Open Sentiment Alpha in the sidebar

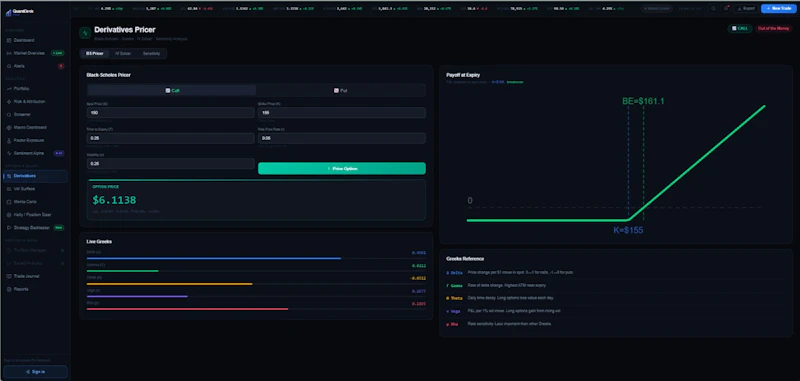point(35,153)
